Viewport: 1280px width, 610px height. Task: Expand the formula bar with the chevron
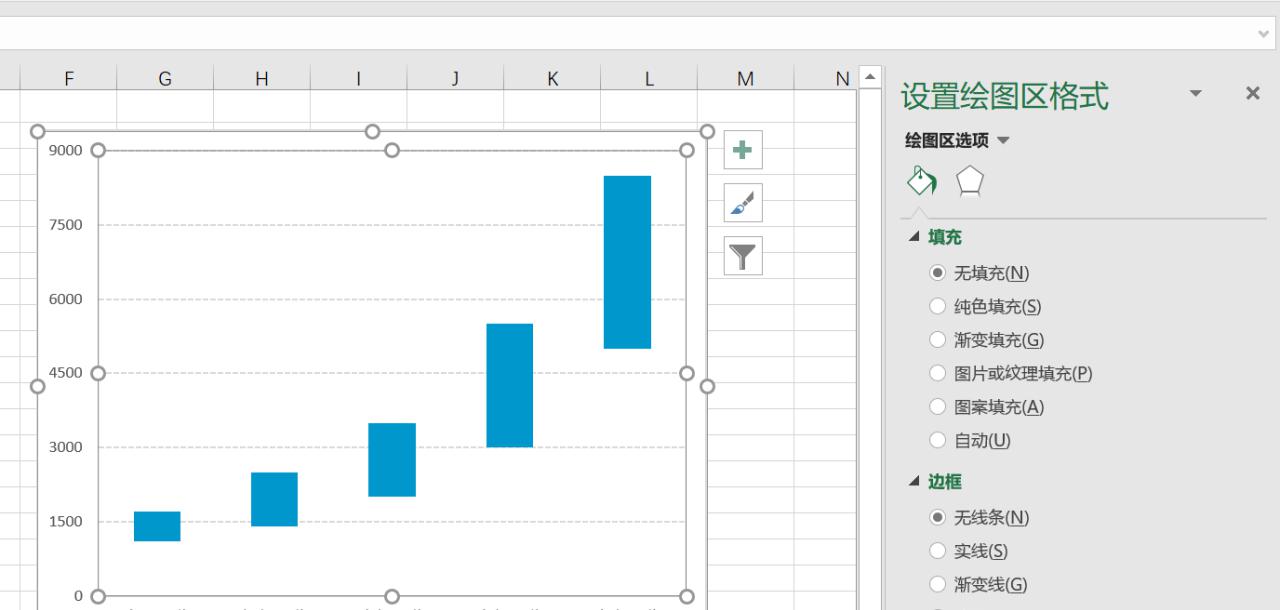tap(1264, 33)
